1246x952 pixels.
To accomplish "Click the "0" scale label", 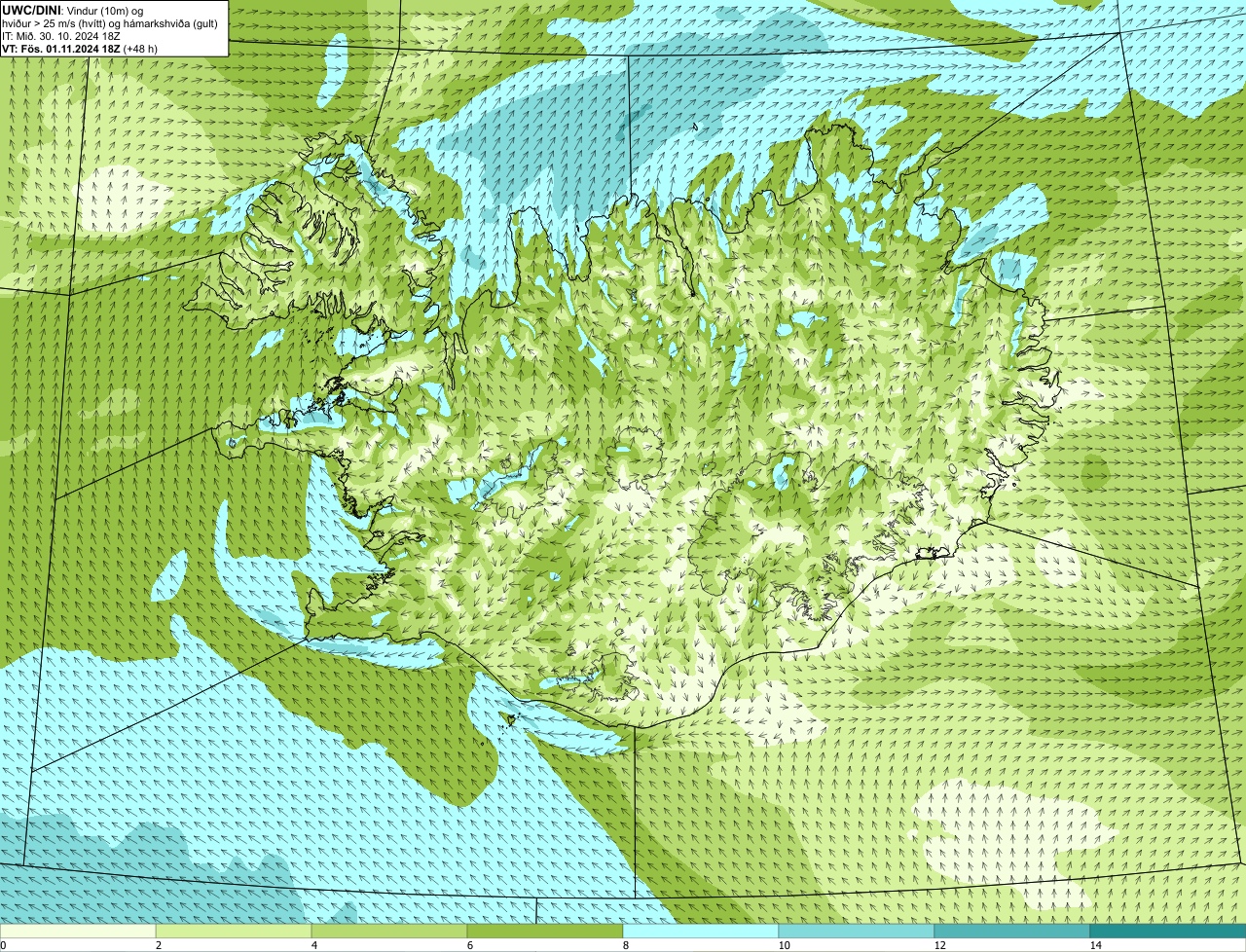I will click(3, 945).
